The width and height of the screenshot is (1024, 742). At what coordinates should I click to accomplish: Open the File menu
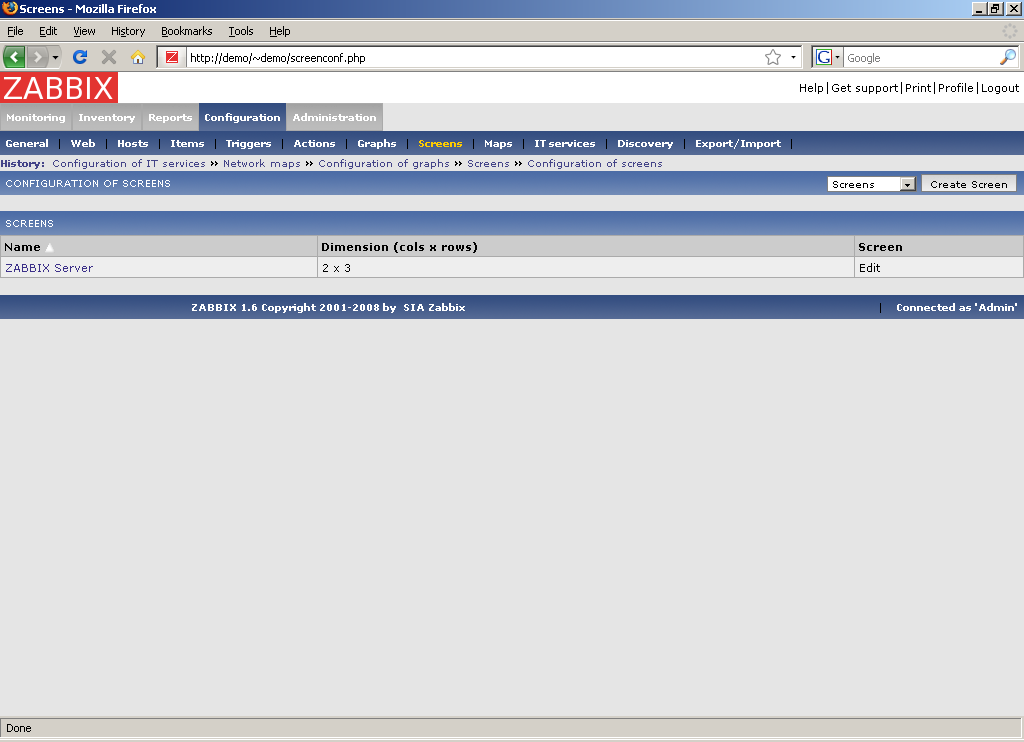[x=15, y=31]
